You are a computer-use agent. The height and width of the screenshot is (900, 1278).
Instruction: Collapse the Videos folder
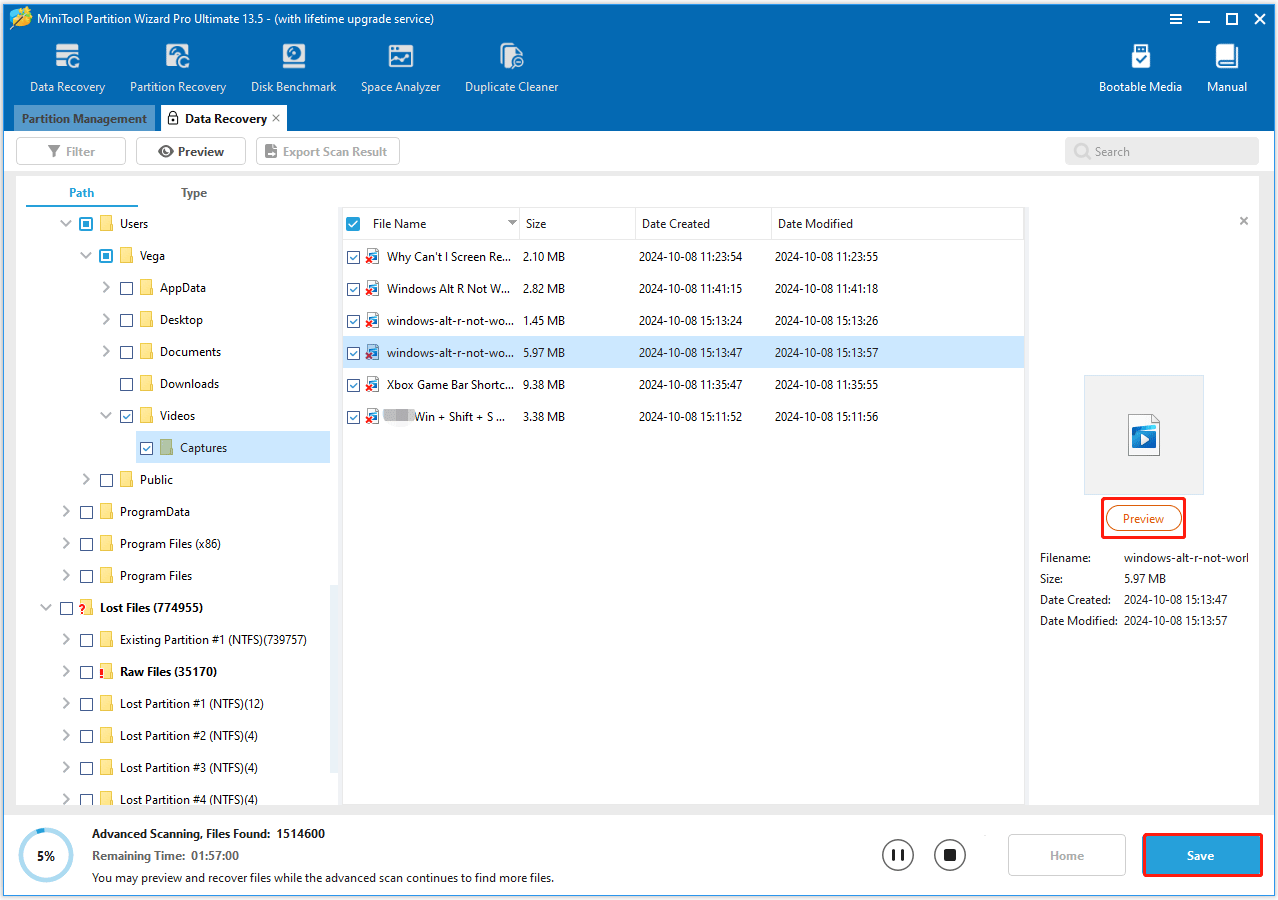106,415
